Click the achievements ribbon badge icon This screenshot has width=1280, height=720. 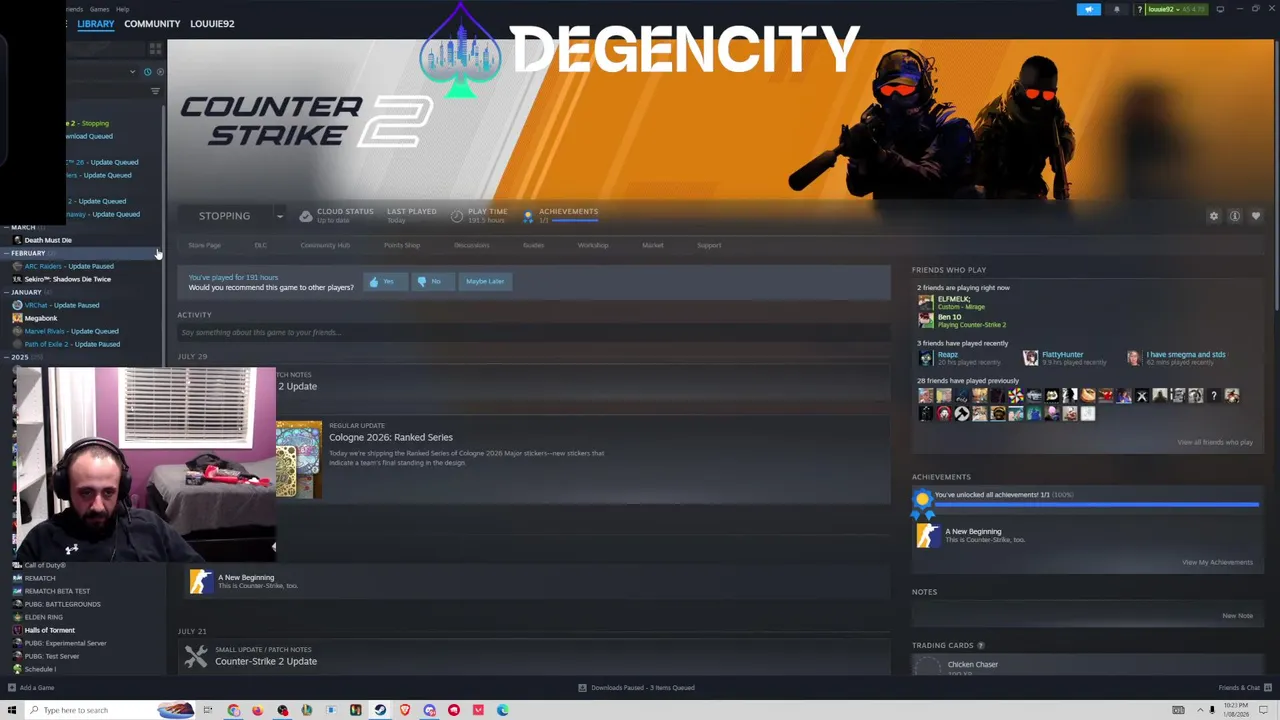click(x=528, y=216)
